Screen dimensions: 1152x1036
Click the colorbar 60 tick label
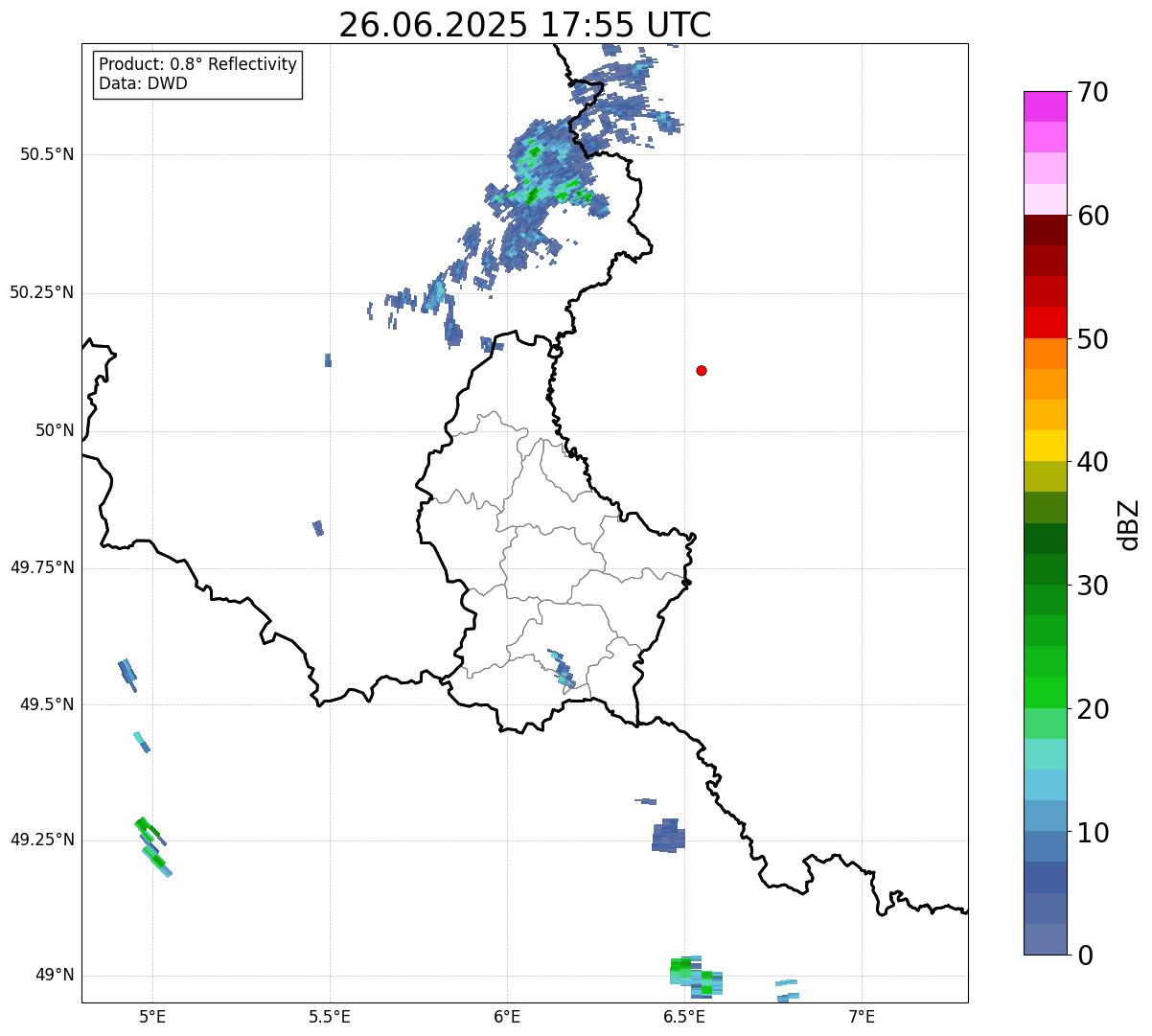[x=1093, y=216]
